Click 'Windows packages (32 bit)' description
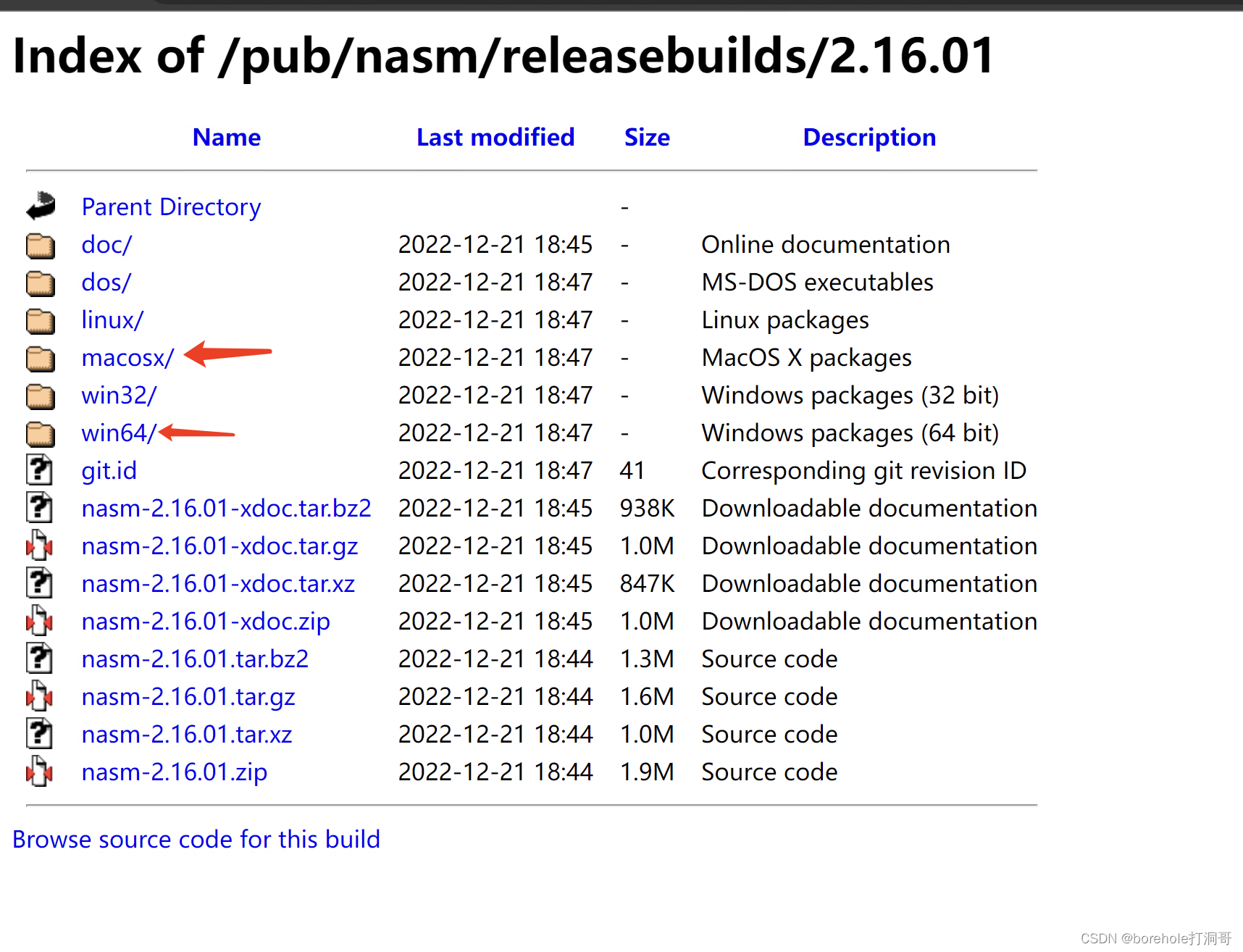1243x952 pixels. tap(850, 396)
